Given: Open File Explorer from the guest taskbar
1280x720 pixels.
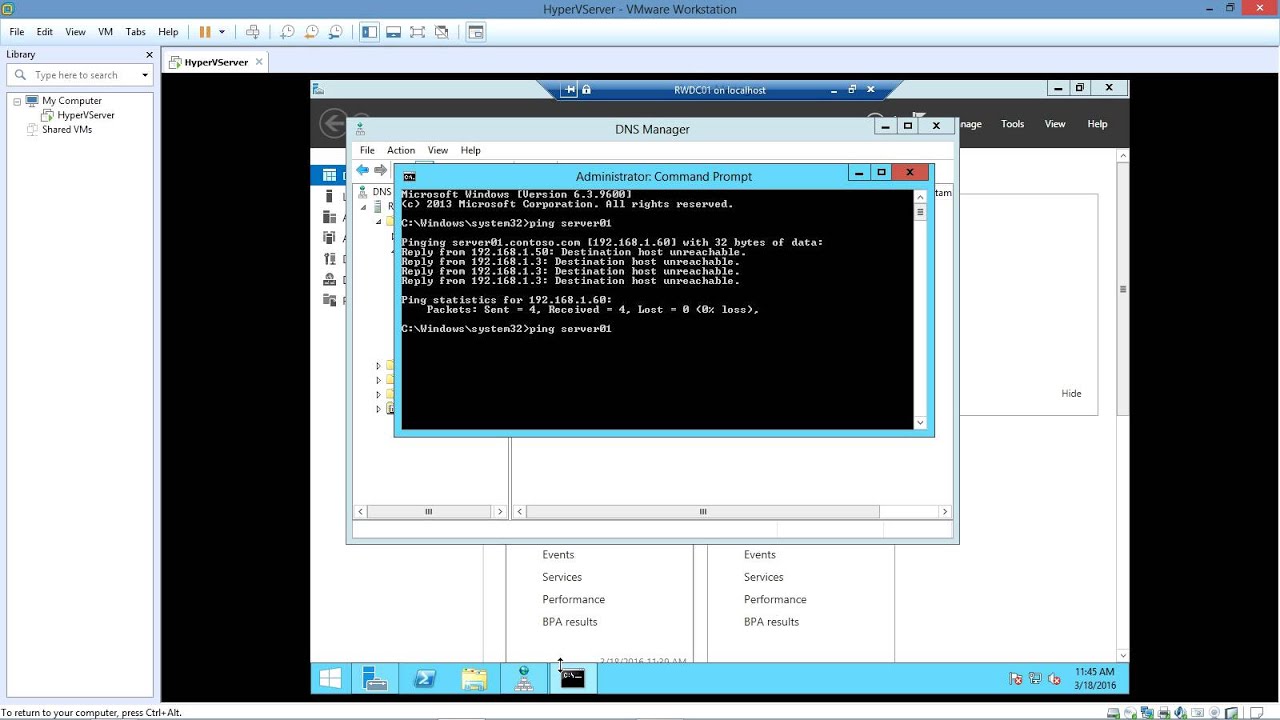Looking at the screenshot, I should tap(474, 679).
